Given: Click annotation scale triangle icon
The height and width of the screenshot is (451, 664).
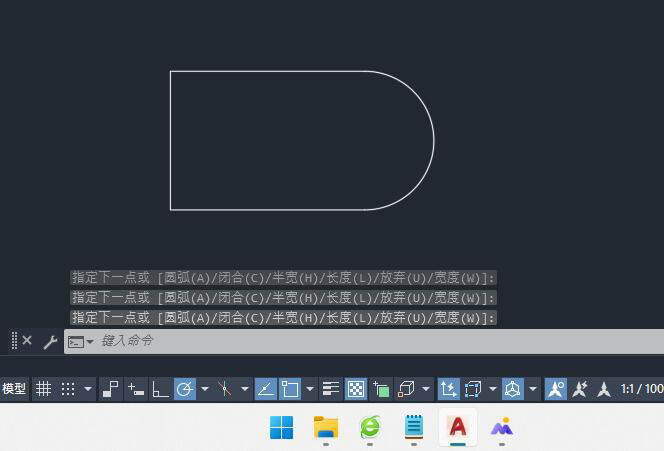Looking at the screenshot, I should coord(604,389).
